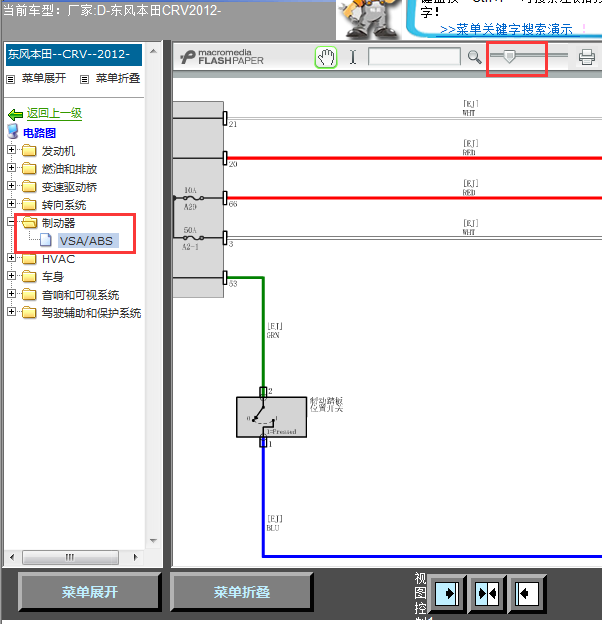Click the view control left-arrow button
The width and height of the screenshot is (602, 624).
pyautogui.click(x=527, y=594)
